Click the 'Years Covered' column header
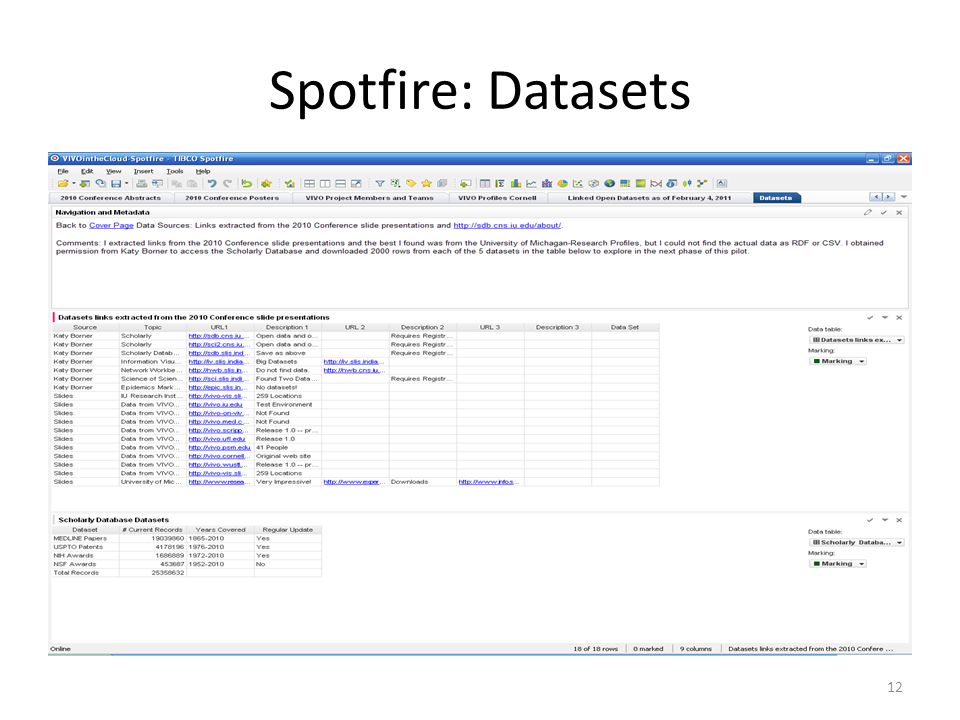The height and width of the screenshot is (720, 960). coord(220,530)
